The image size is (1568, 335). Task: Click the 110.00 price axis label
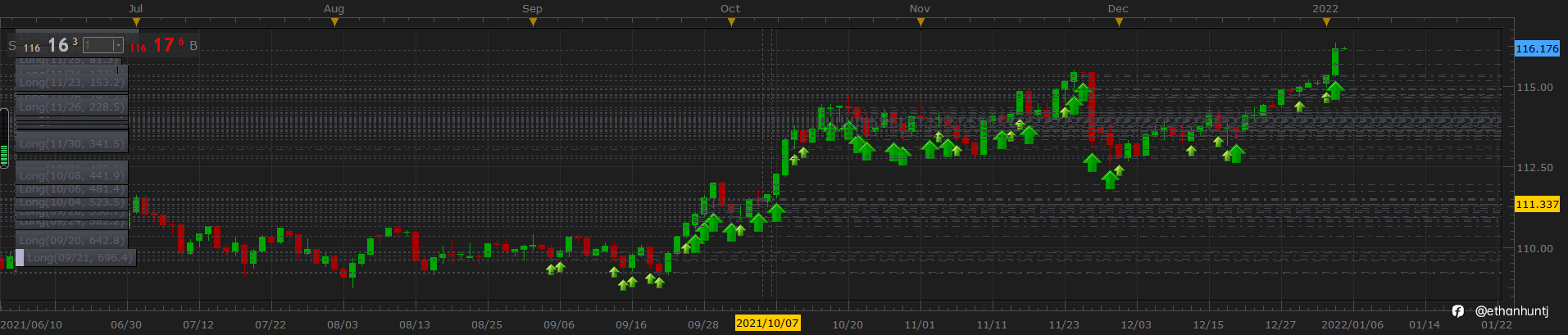click(x=1534, y=248)
